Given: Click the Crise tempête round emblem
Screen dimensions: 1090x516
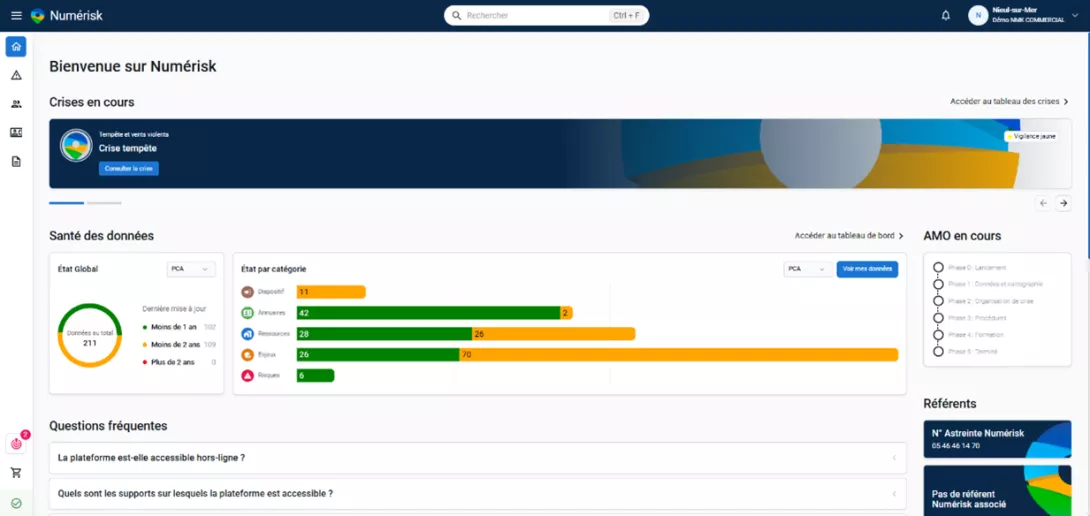Looking at the screenshot, I should pos(76,145).
